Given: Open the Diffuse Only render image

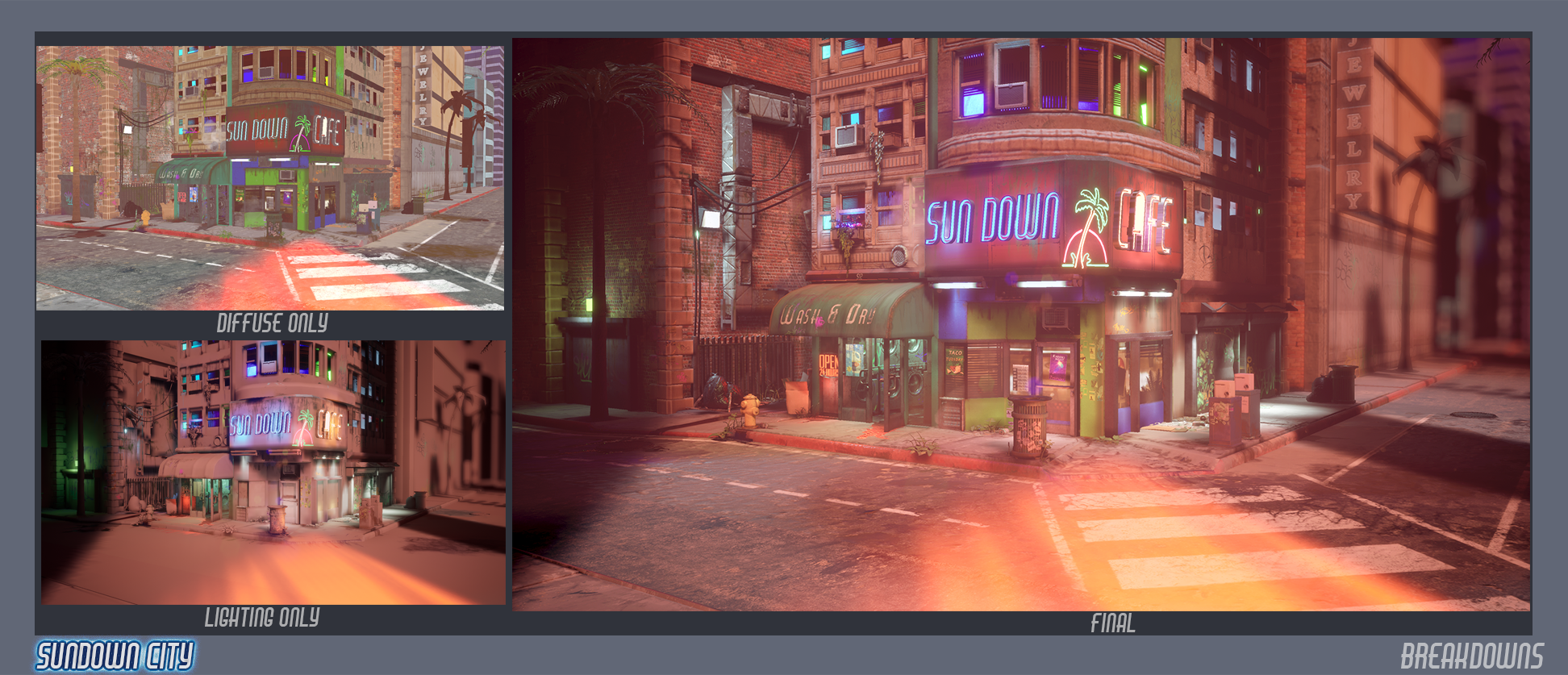Looking at the screenshot, I should click(270, 178).
